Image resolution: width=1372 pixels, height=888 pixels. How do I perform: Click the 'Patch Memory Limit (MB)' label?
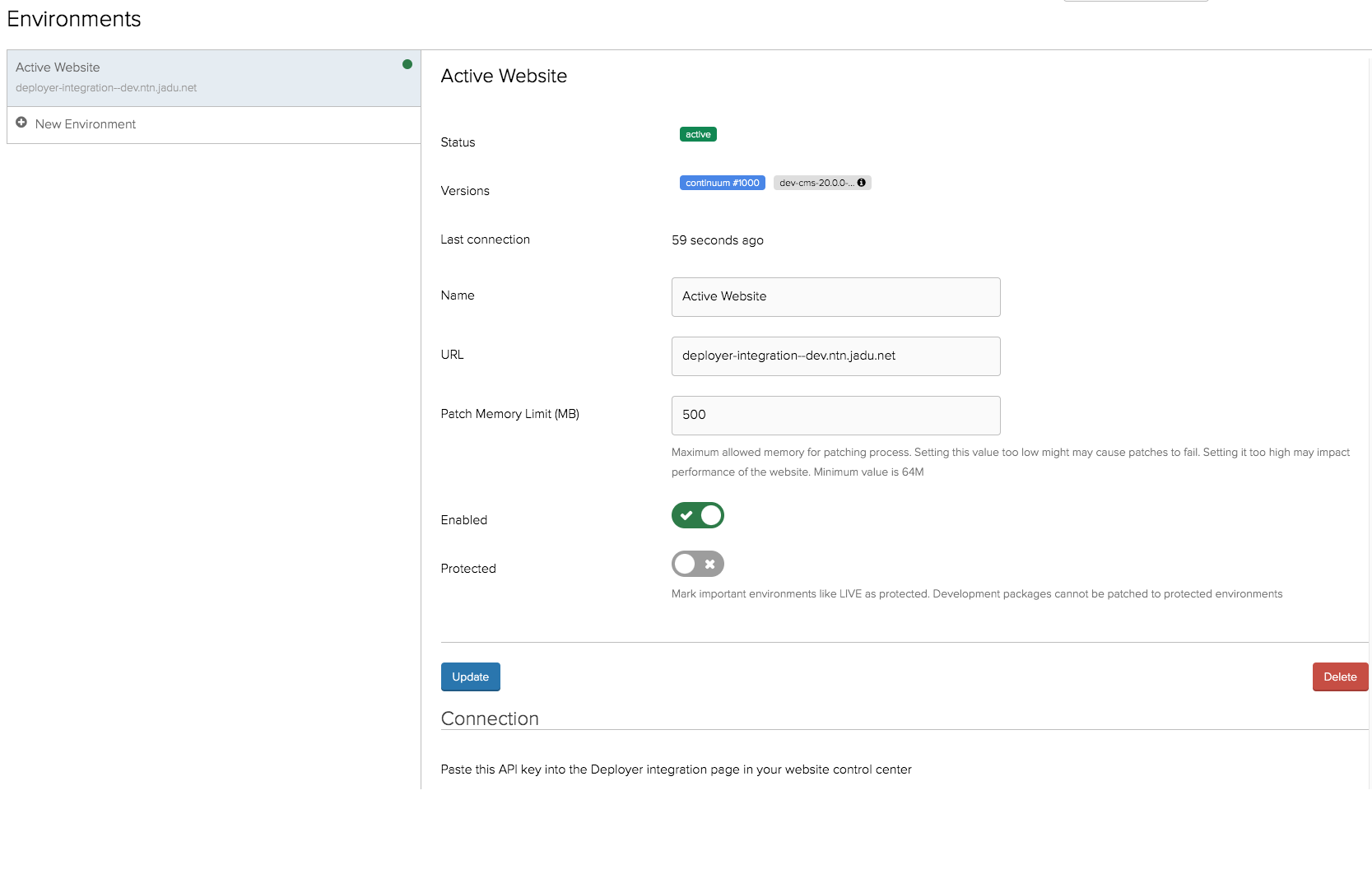(x=510, y=414)
